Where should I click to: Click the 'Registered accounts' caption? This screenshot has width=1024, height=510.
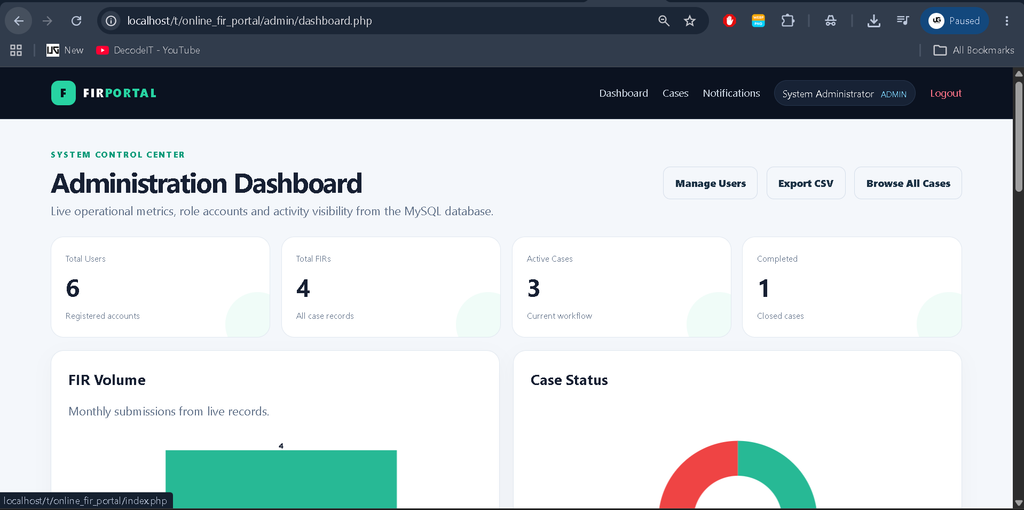click(x=103, y=316)
